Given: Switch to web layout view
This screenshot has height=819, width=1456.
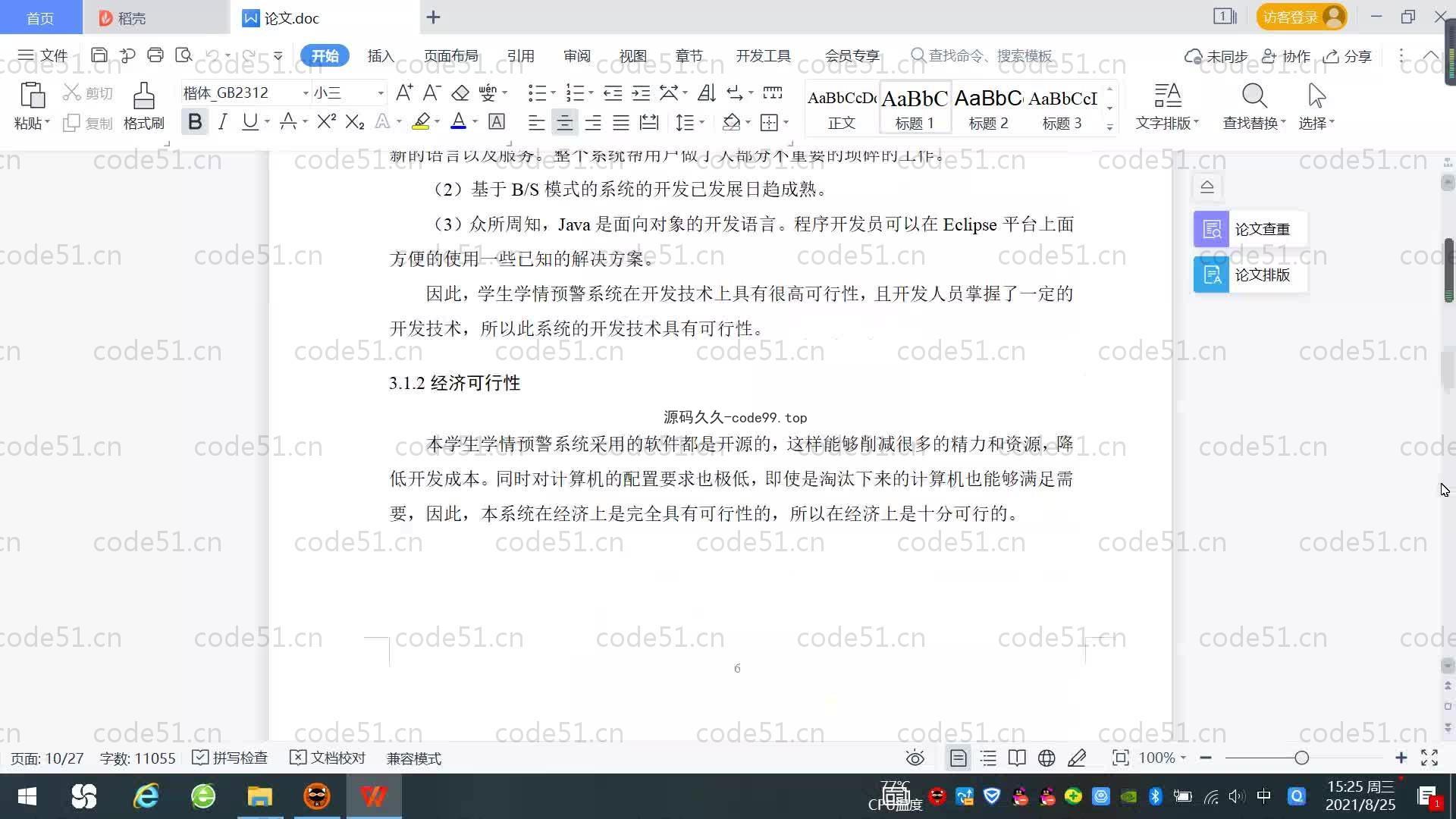Looking at the screenshot, I should click(1046, 758).
